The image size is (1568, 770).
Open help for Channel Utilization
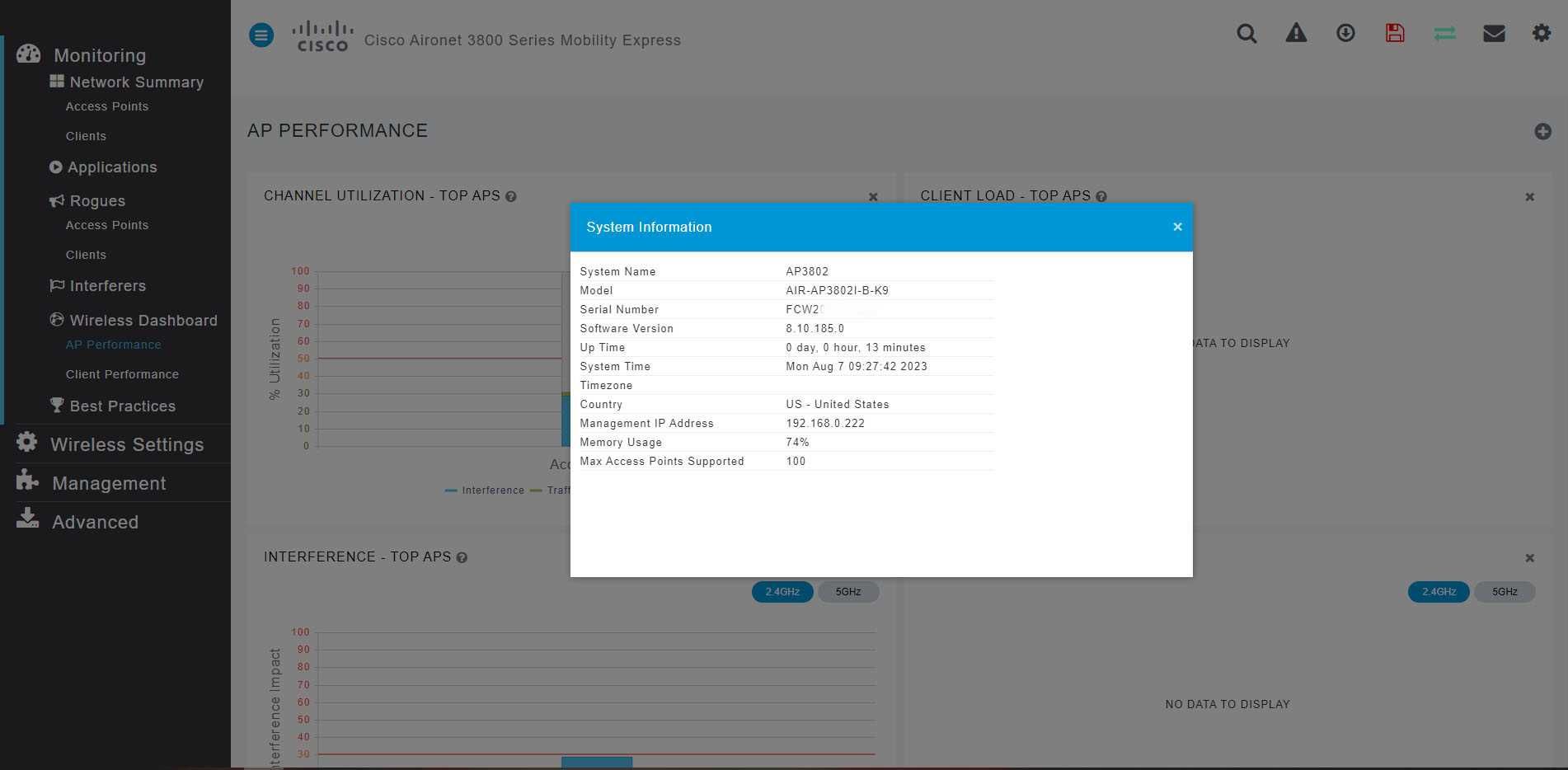click(x=511, y=196)
